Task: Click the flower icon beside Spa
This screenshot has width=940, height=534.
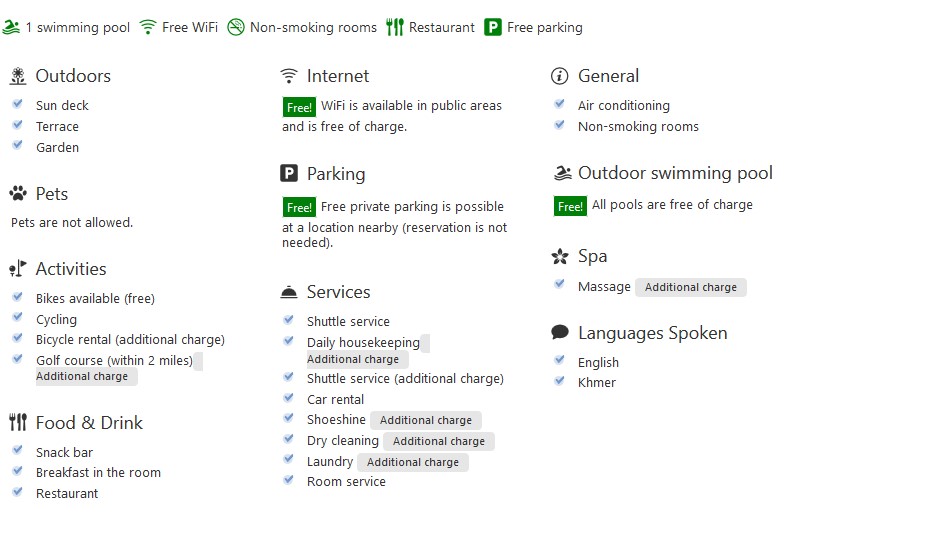Action: tap(560, 257)
